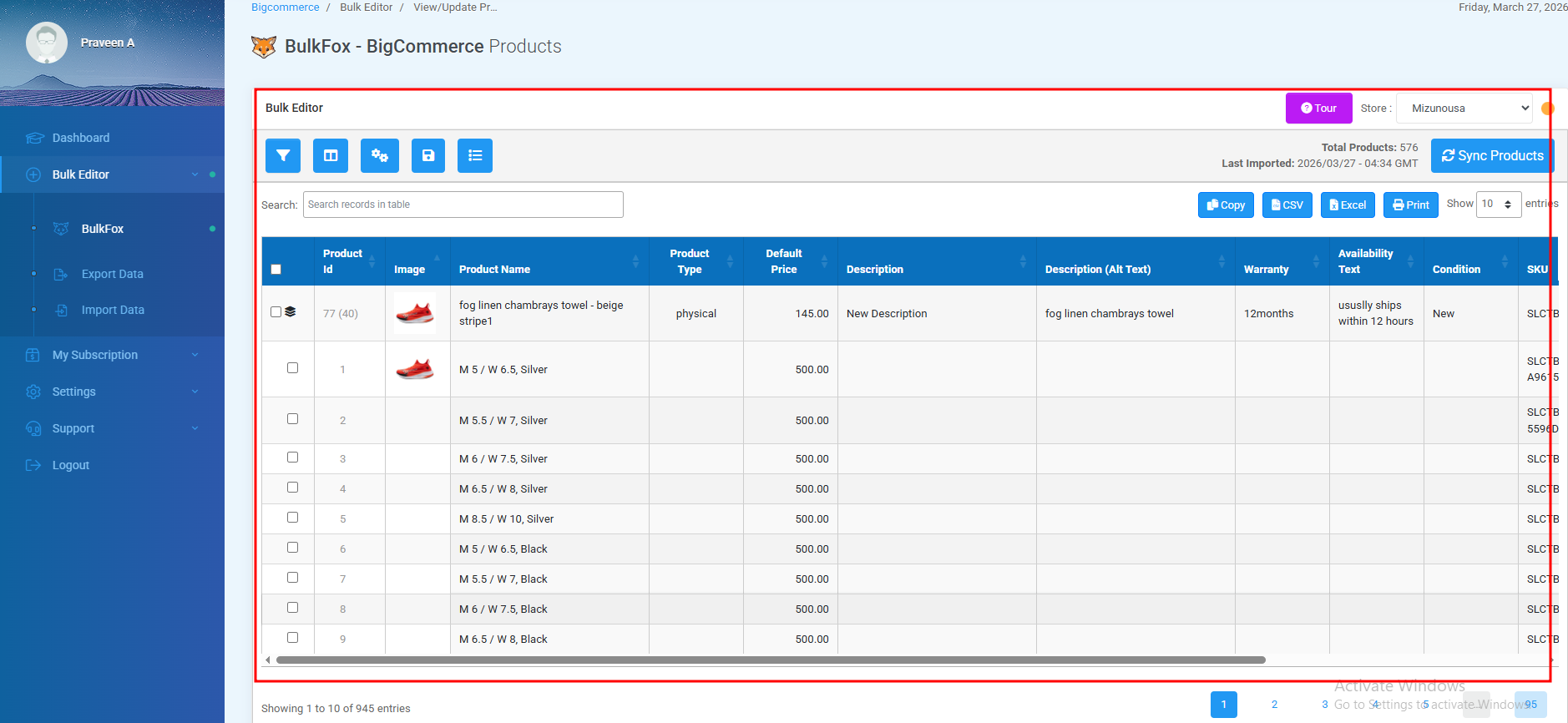Sort by Warranty column arrows
This screenshot has width=1568, height=723.
coord(1316,261)
